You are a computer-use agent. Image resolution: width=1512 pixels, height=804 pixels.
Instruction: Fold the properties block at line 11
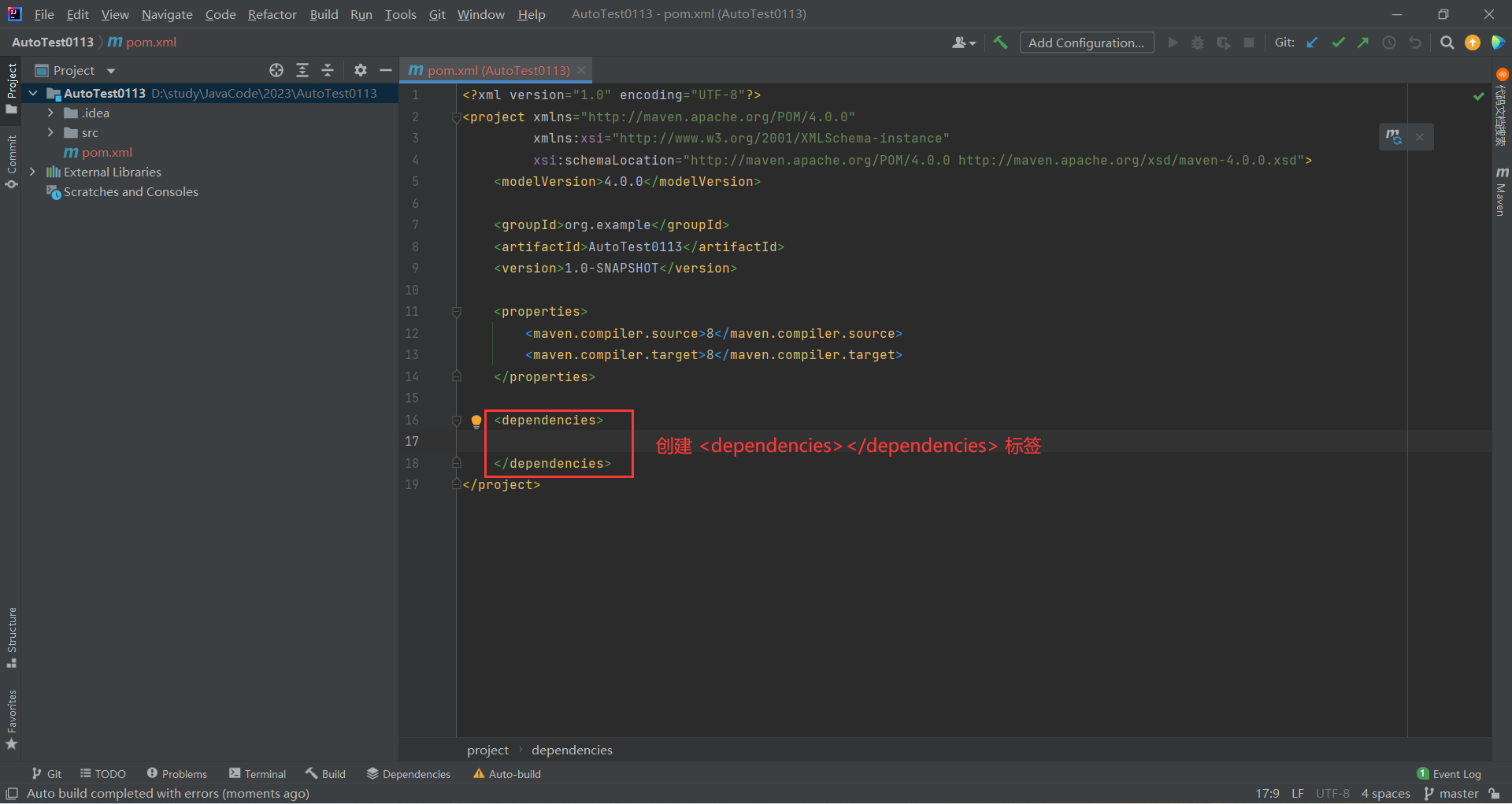(x=456, y=312)
